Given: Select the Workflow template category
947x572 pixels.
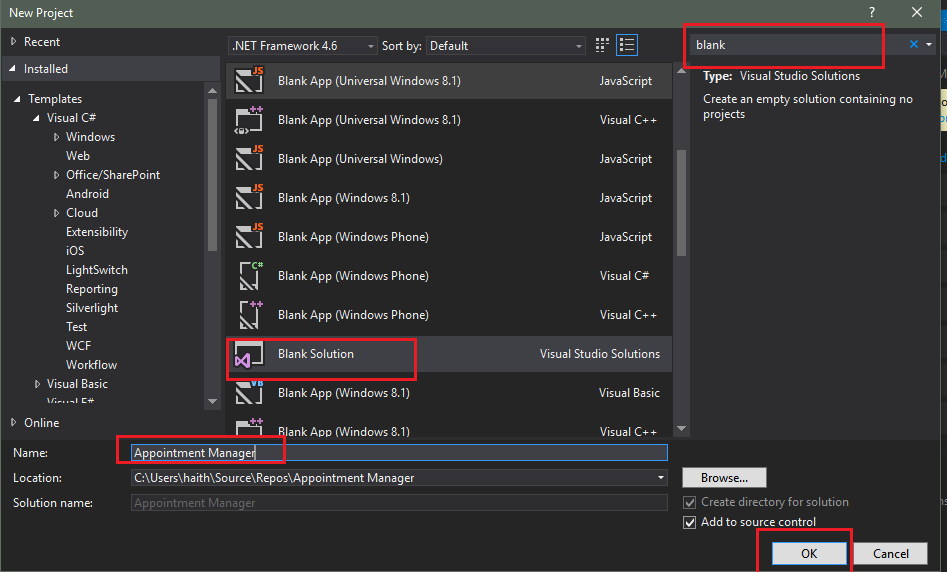Looking at the screenshot, I should coord(91,365).
